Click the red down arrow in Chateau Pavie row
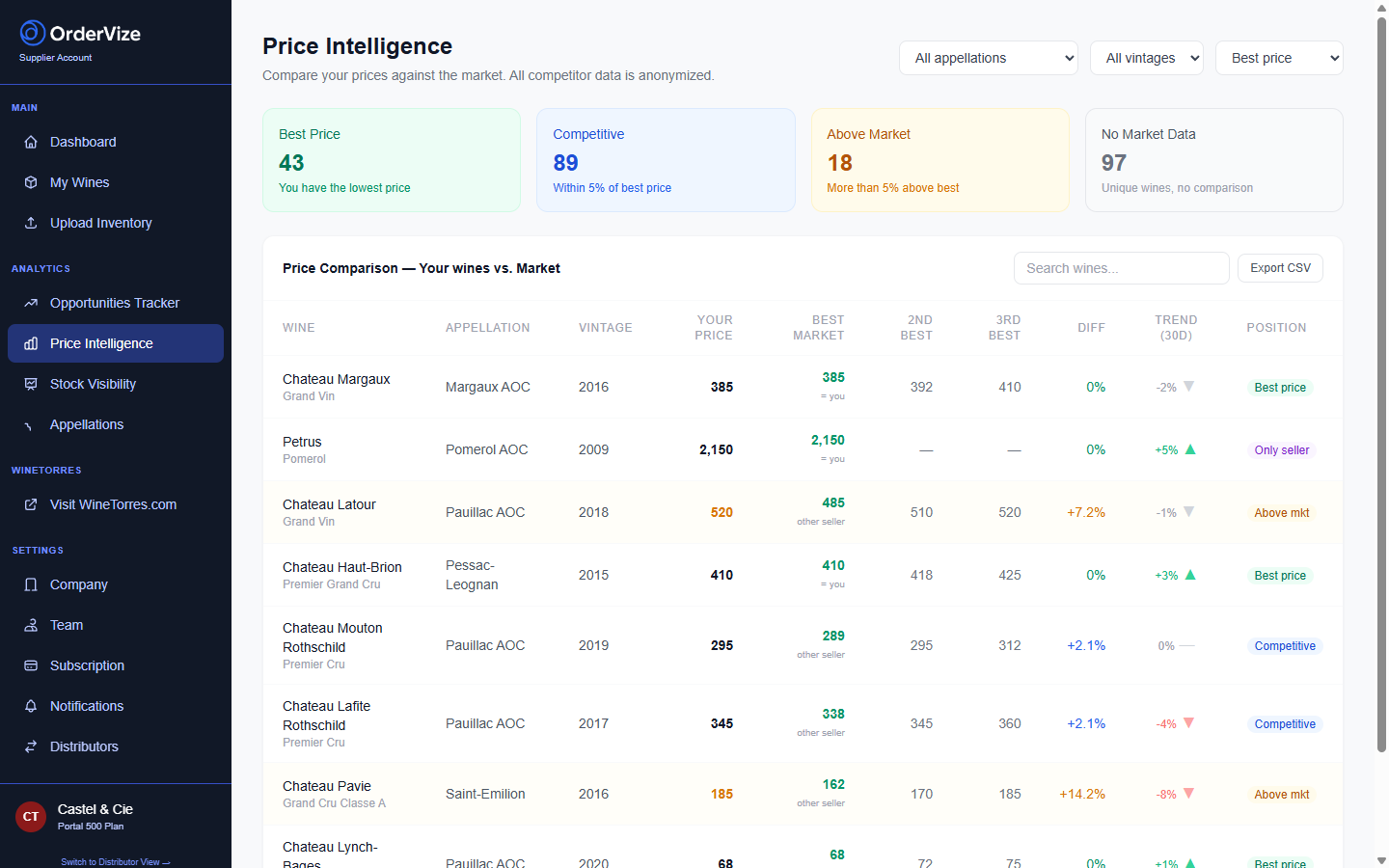 click(x=1188, y=794)
